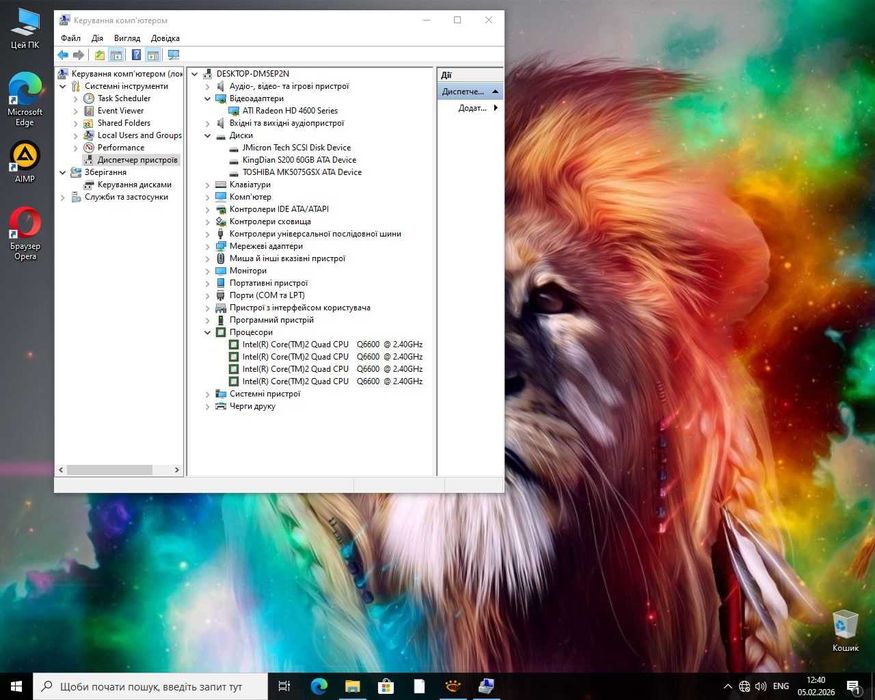Collapse the Зберігання node
Screen dimensions: 875x700
click(62, 172)
